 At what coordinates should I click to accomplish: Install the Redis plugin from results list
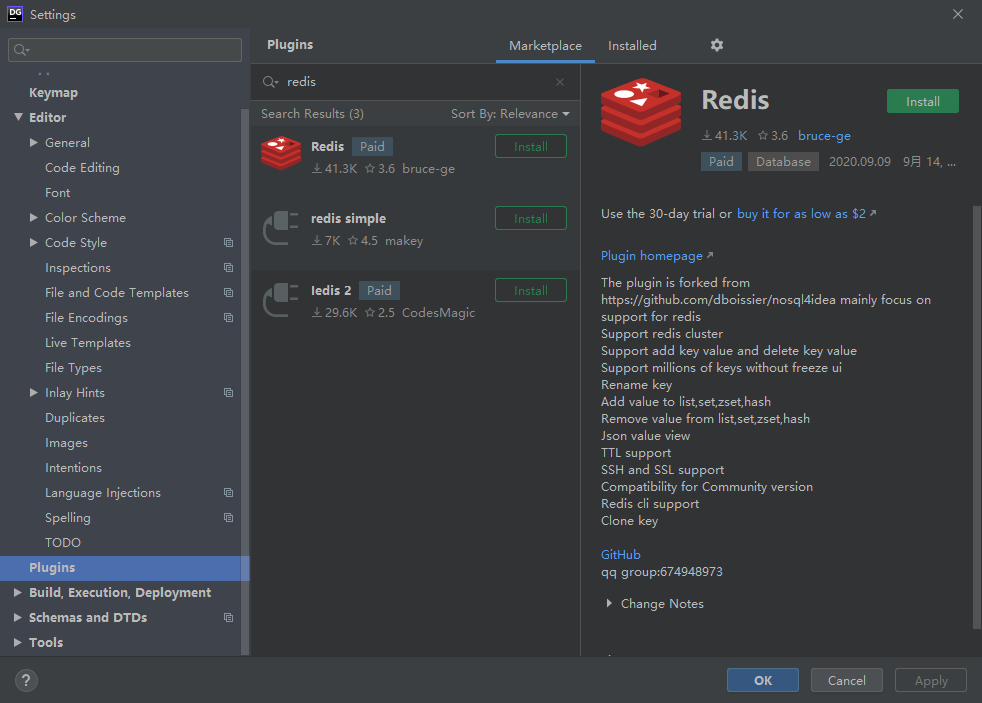[530, 146]
